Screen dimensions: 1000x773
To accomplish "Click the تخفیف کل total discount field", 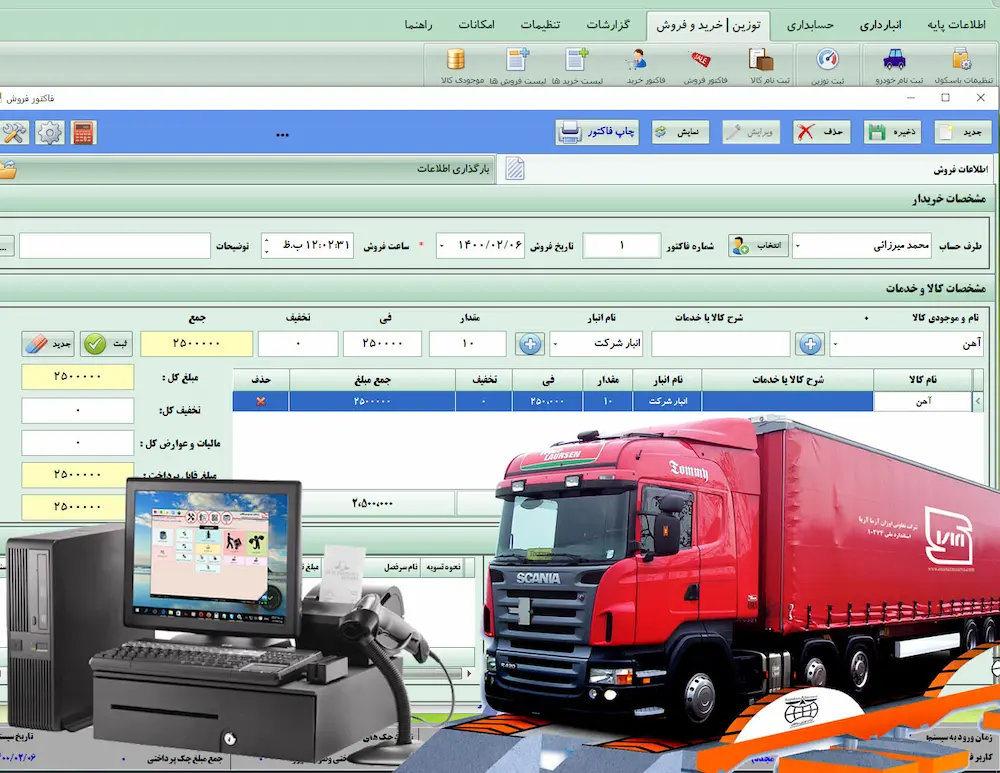I will click(78, 411).
